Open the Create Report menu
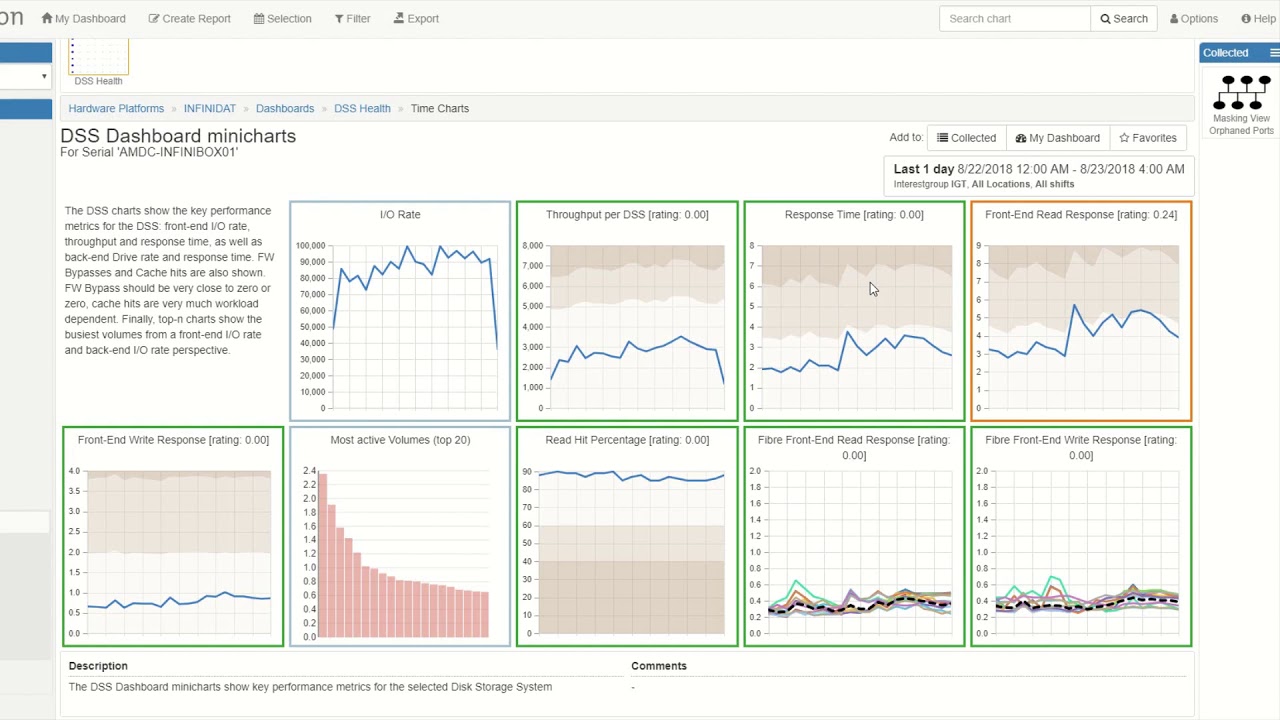1280x720 pixels. pos(189,18)
